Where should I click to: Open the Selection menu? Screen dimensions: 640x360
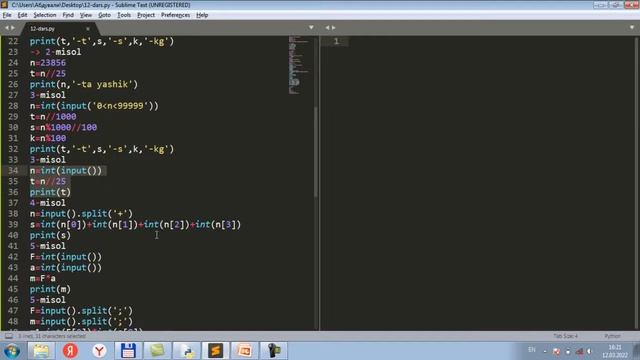tap(44, 15)
